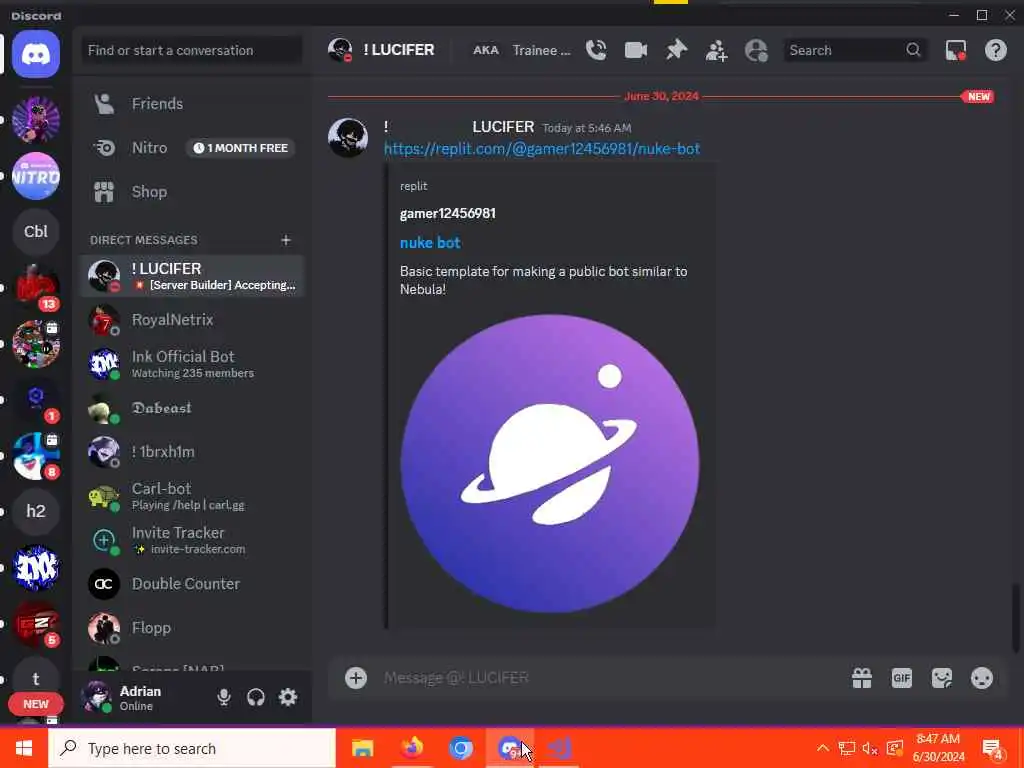The width and height of the screenshot is (1024, 768).
Task: Open the GIF picker
Action: coord(901,678)
